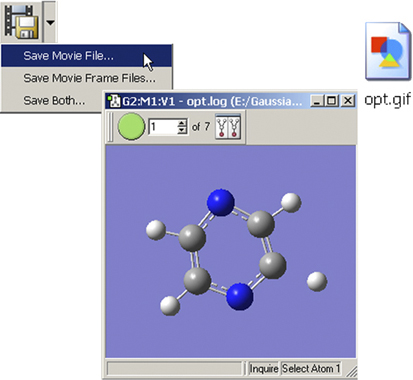Screen dimensions: 413x380
Task: Click the toolbar grip handle beside play button
Action: pyautogui.click(x=111, y=127)
